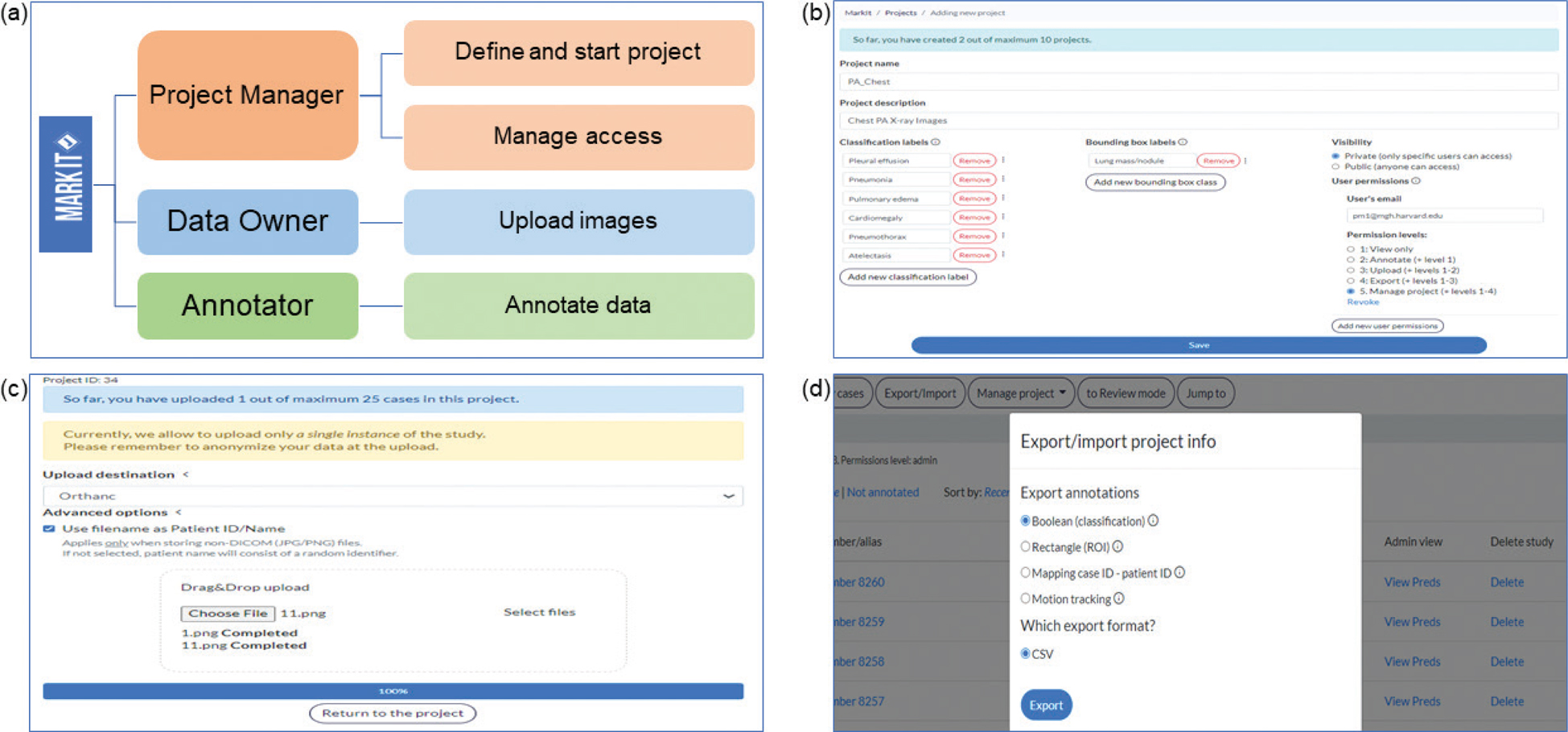Click the 100% upload progress bar

(393, 691)
